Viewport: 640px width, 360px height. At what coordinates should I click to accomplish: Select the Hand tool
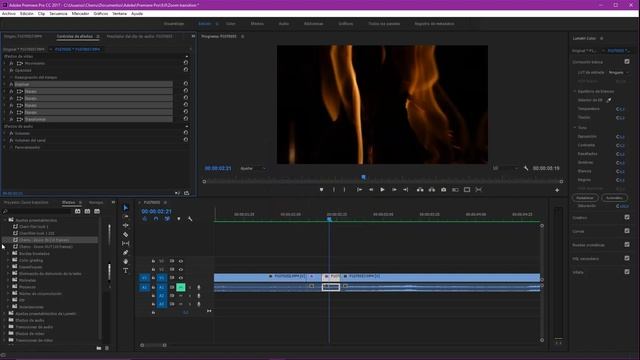pyautogui.click(x=126, y=261)
